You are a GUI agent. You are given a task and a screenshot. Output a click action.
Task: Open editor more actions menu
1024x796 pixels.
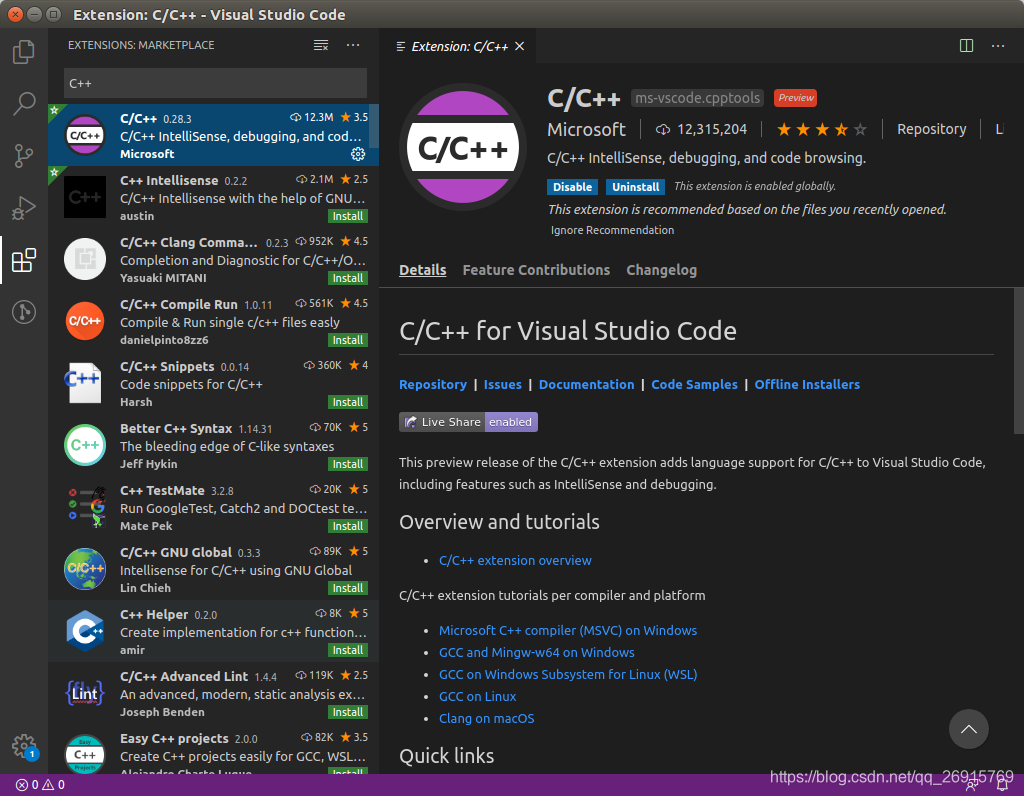click(x=998, y=46)
